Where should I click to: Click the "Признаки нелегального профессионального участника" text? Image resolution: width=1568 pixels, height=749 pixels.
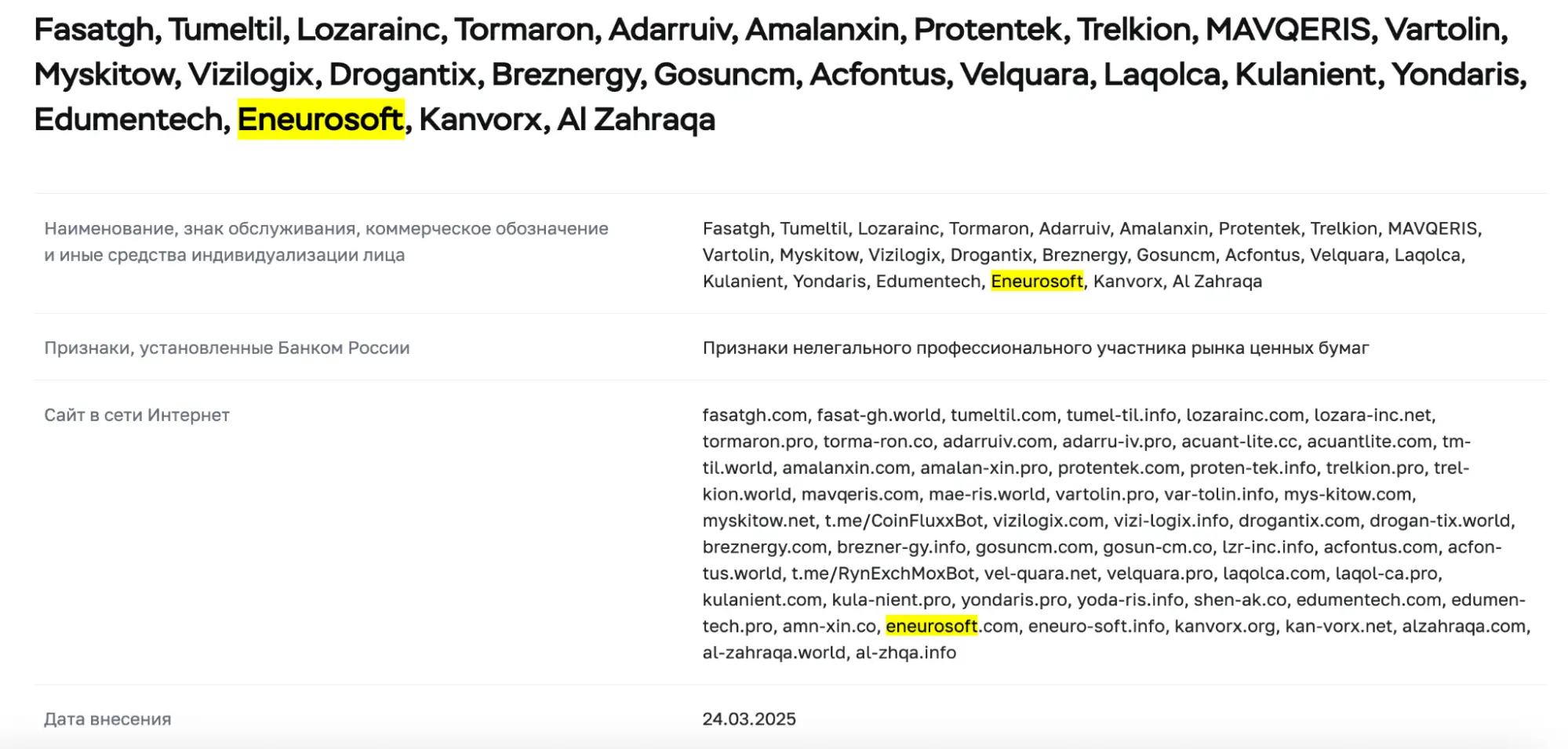point(1035,348)
